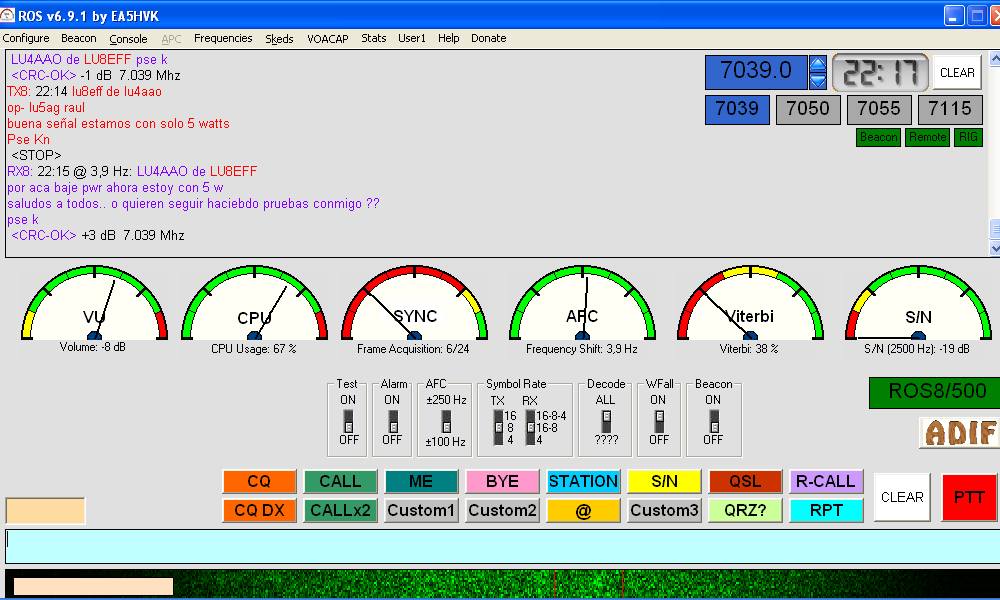Clear the transmit text with lower CLEAR button
Viewport: 1000px width, 600px height.
coord(902,497)
